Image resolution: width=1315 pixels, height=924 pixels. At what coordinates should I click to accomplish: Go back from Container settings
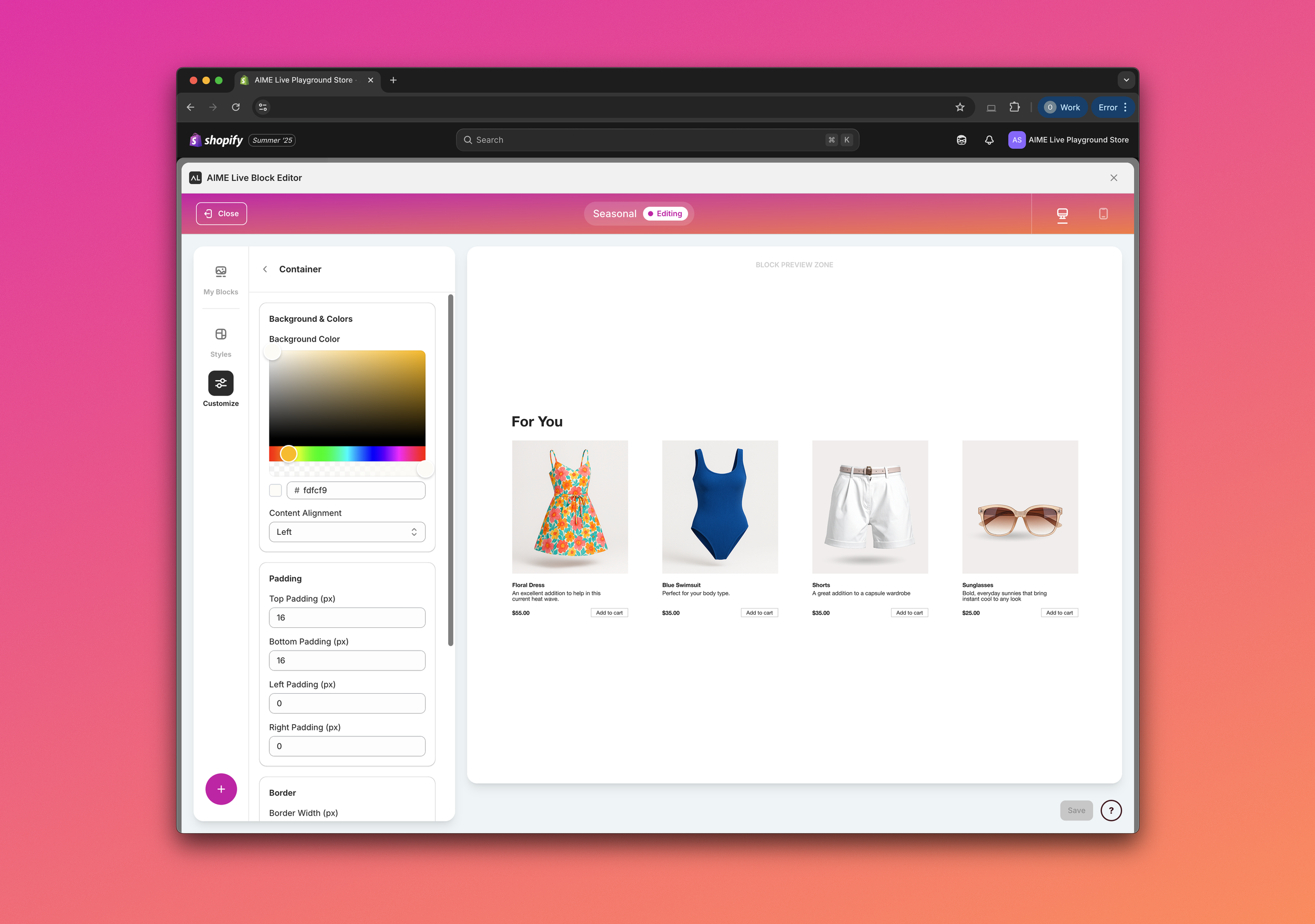point(265,269)
